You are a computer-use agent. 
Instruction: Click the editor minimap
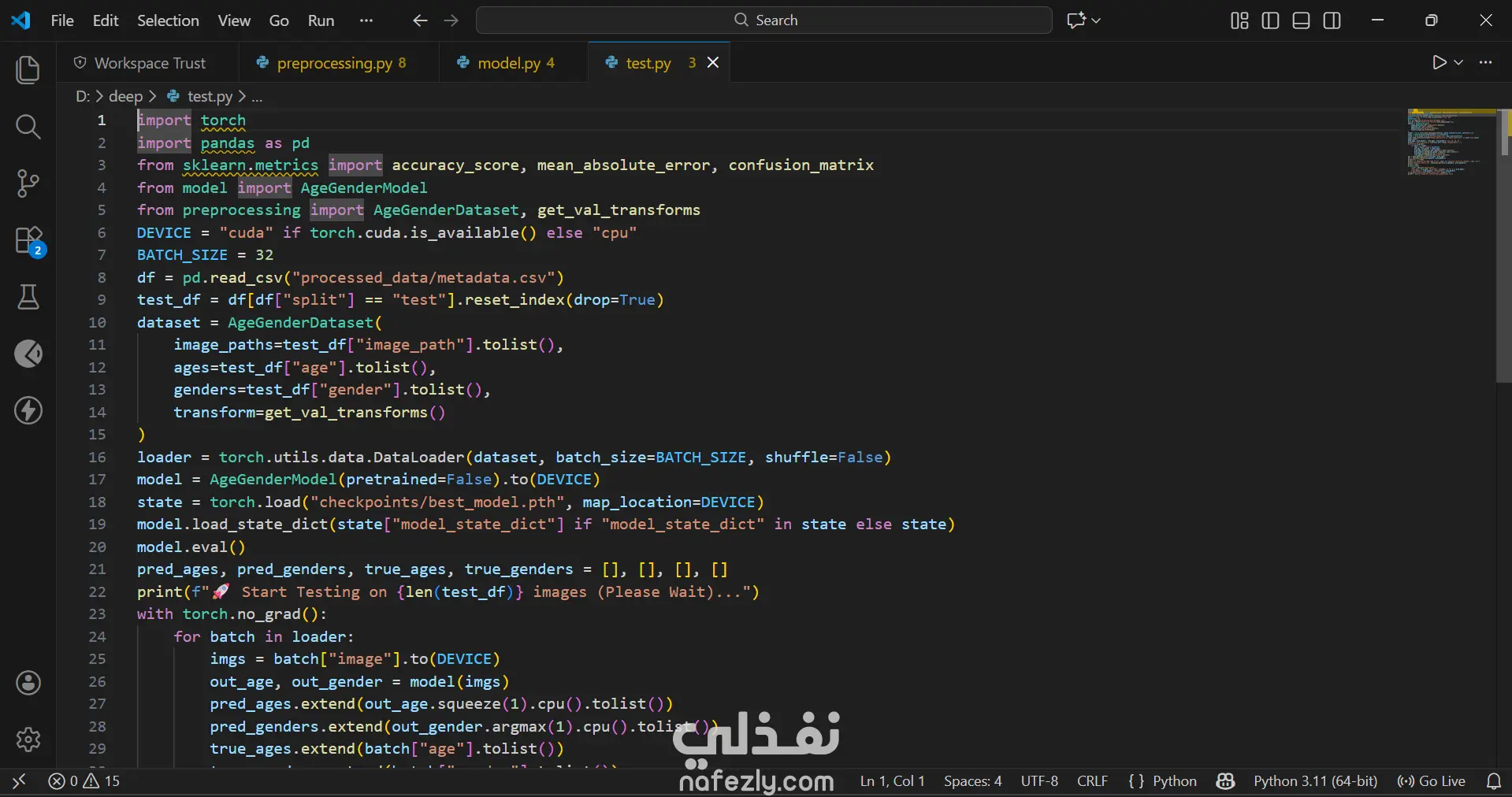tap(1451, 142)
